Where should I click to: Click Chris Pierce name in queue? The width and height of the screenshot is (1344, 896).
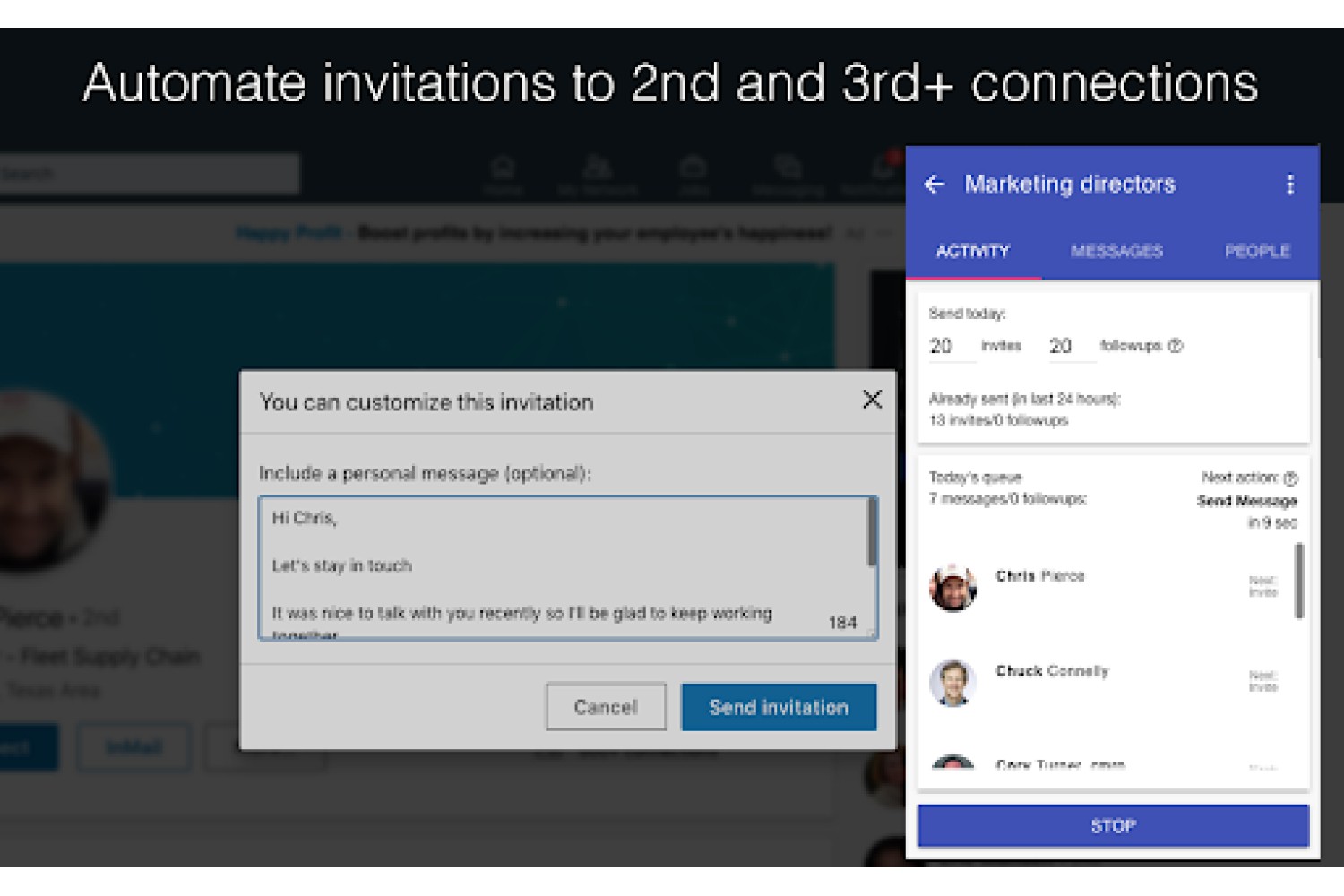[x=1040, y=576]
